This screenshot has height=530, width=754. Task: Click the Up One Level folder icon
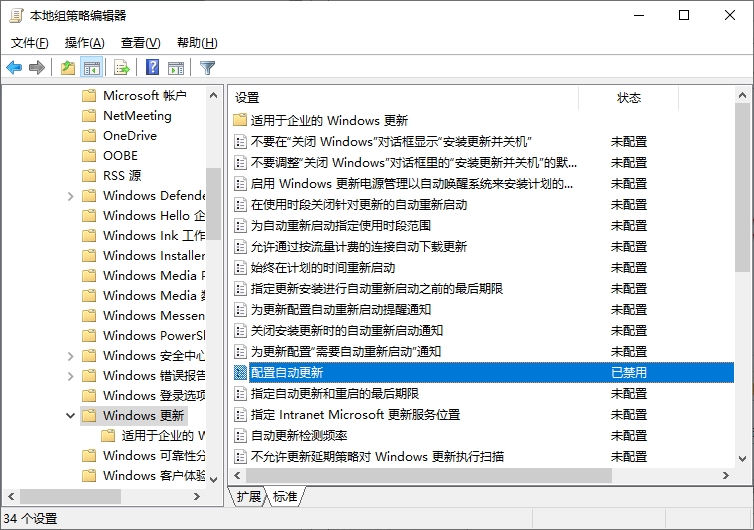tap(67, 68)
